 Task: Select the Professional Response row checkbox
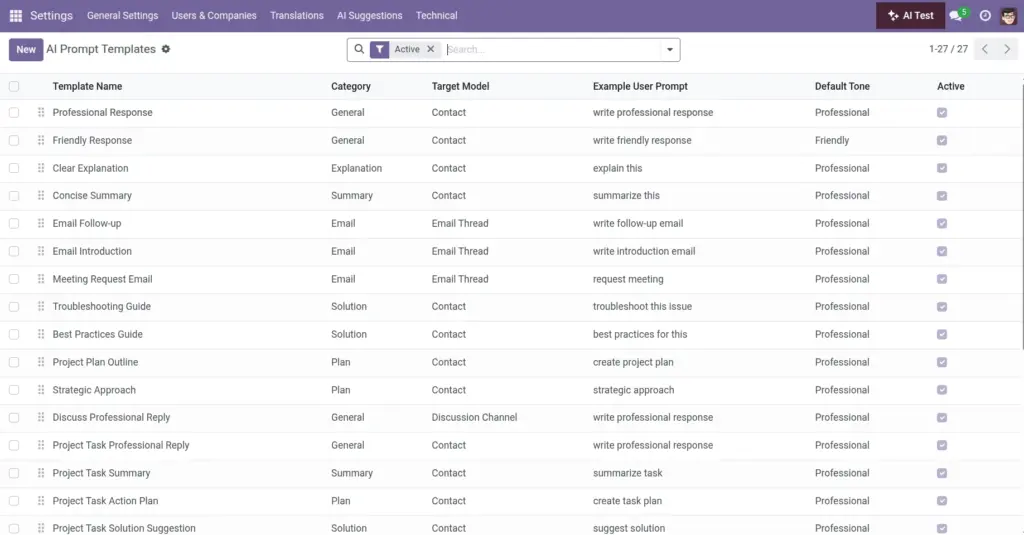(x=14, y=112)
